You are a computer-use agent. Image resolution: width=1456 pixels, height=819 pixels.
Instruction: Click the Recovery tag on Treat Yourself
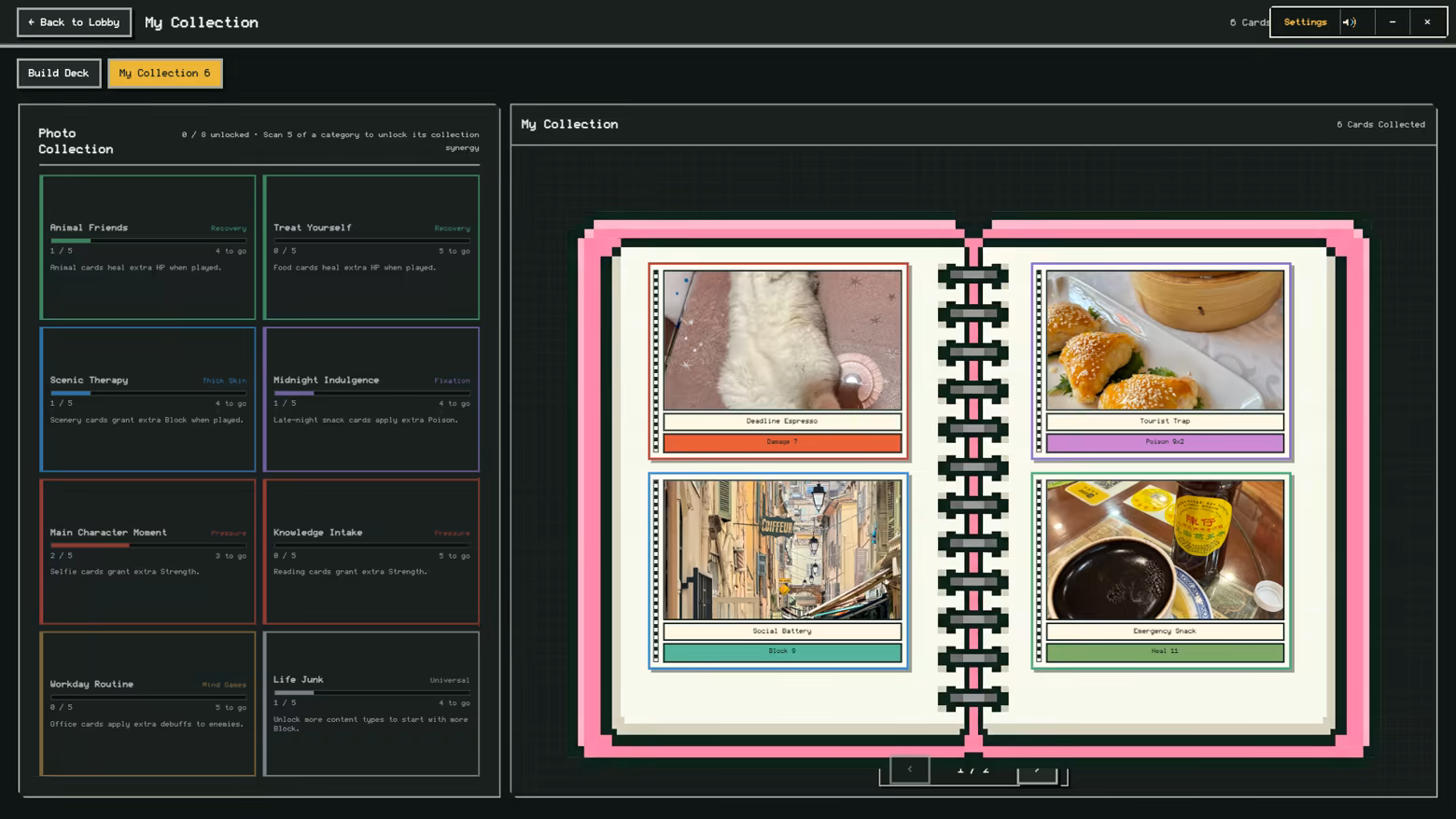(452, 229)
